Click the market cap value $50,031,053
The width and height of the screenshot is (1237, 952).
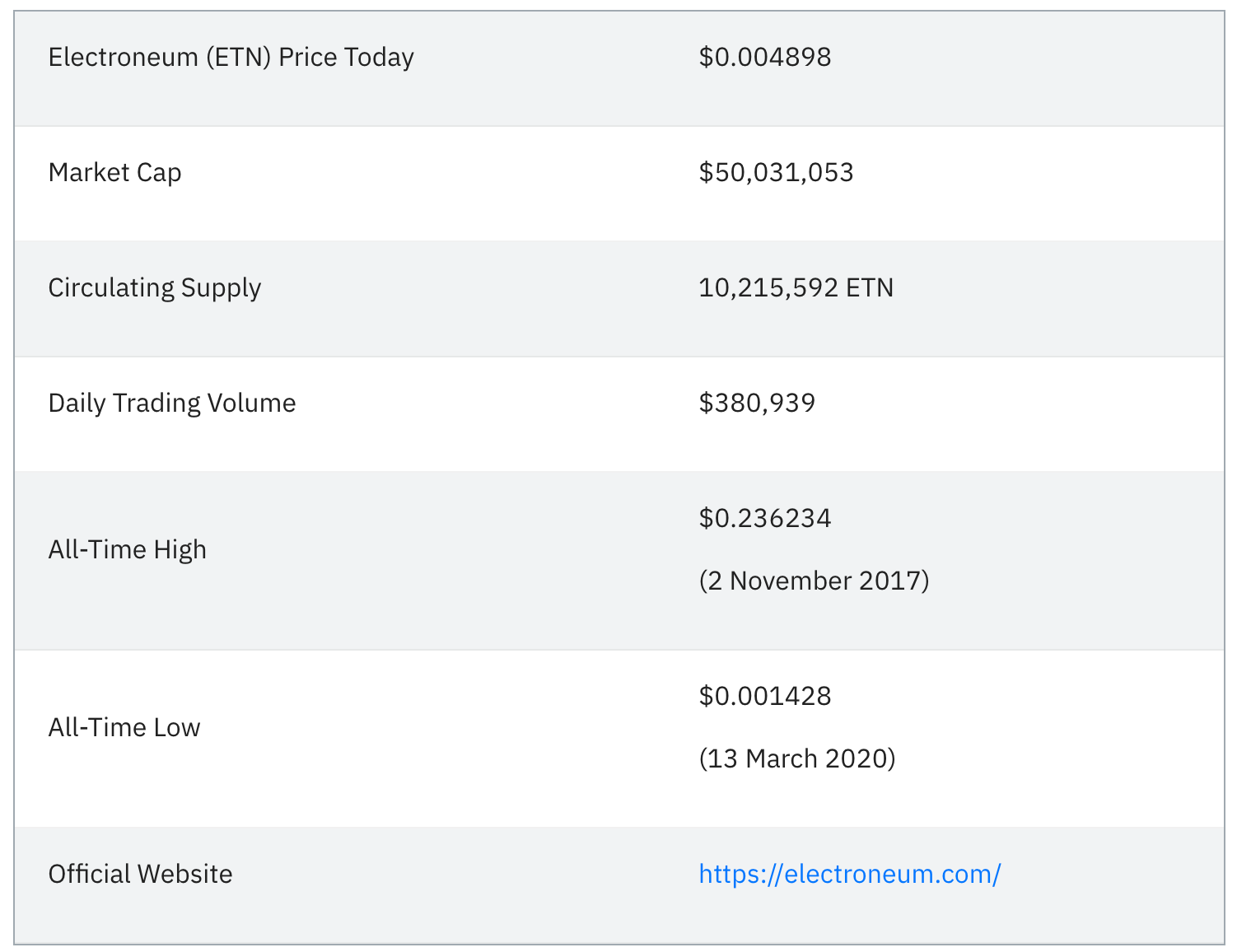tap(776, 172)
